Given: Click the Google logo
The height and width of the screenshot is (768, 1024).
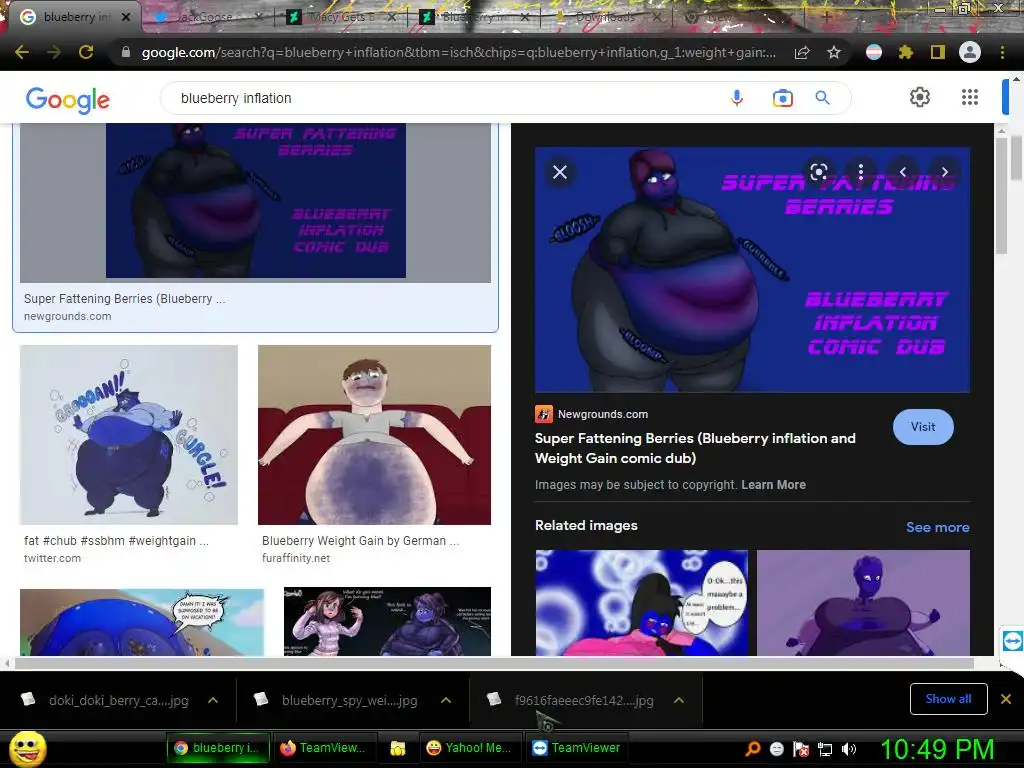Looking at the screenshot, I should [68, 100].
